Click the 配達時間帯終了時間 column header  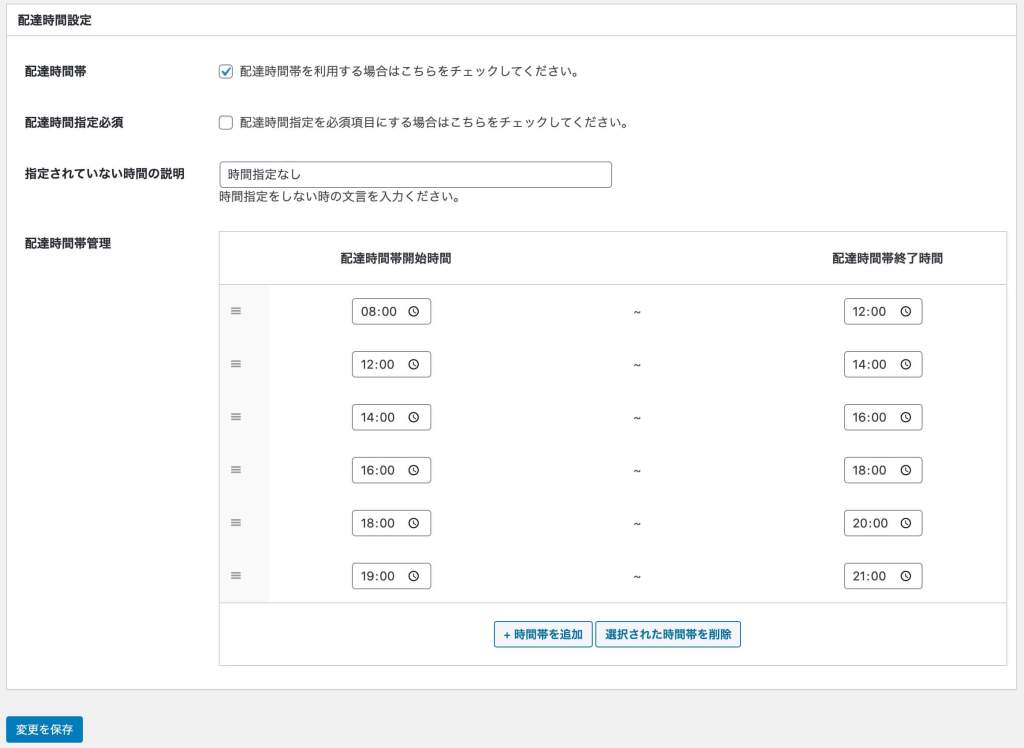click(x=887, y=258)
